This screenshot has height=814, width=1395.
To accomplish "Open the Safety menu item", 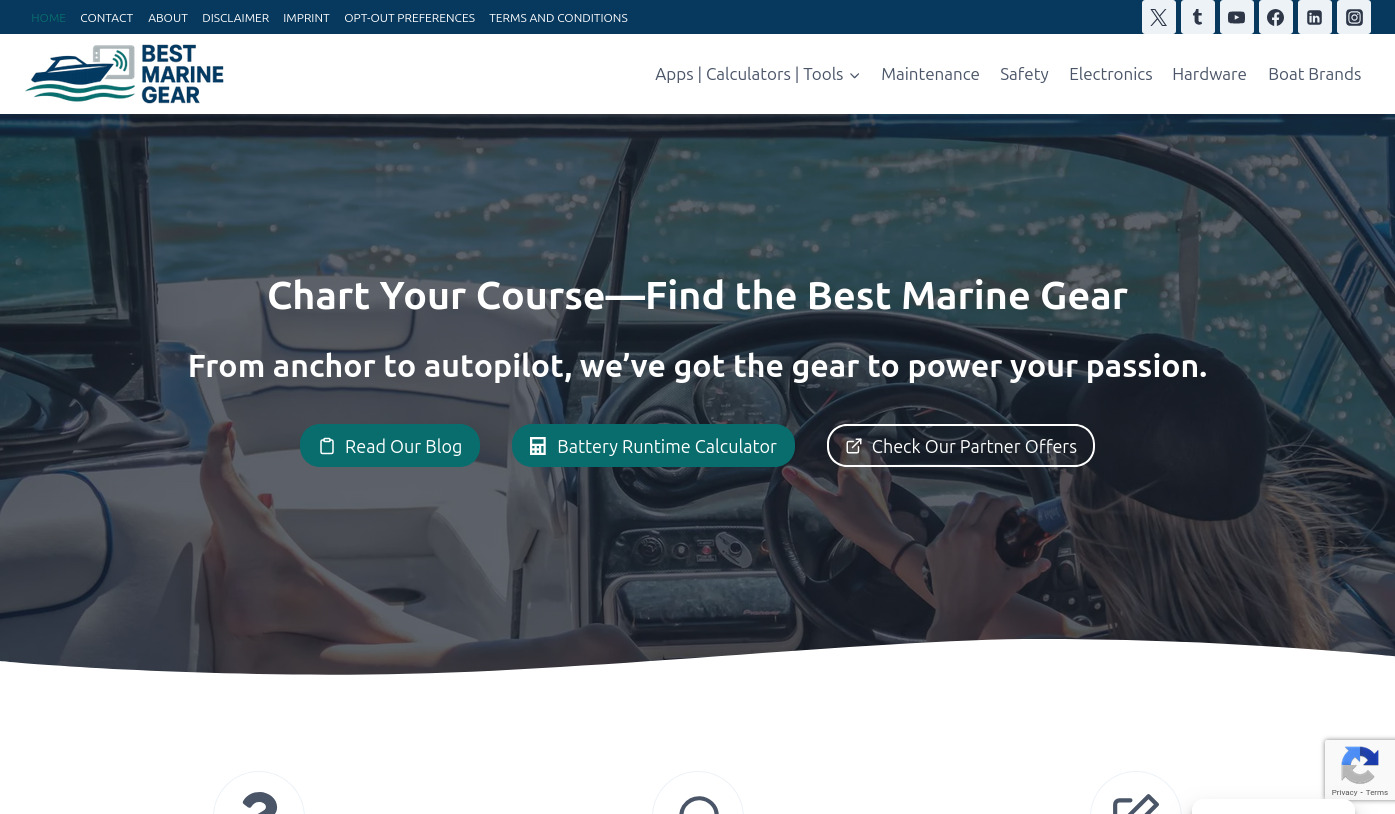I will (1024, 74).
